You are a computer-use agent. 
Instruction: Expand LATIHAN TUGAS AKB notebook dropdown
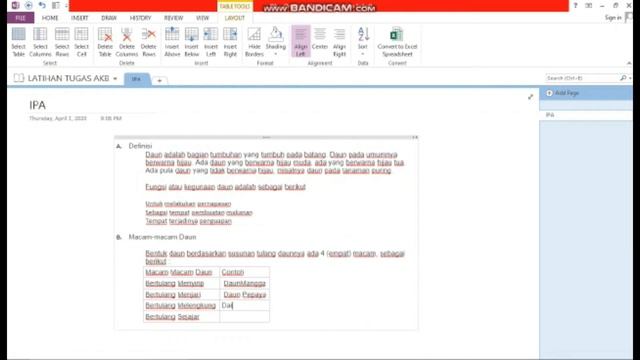[x=115, y=78]
